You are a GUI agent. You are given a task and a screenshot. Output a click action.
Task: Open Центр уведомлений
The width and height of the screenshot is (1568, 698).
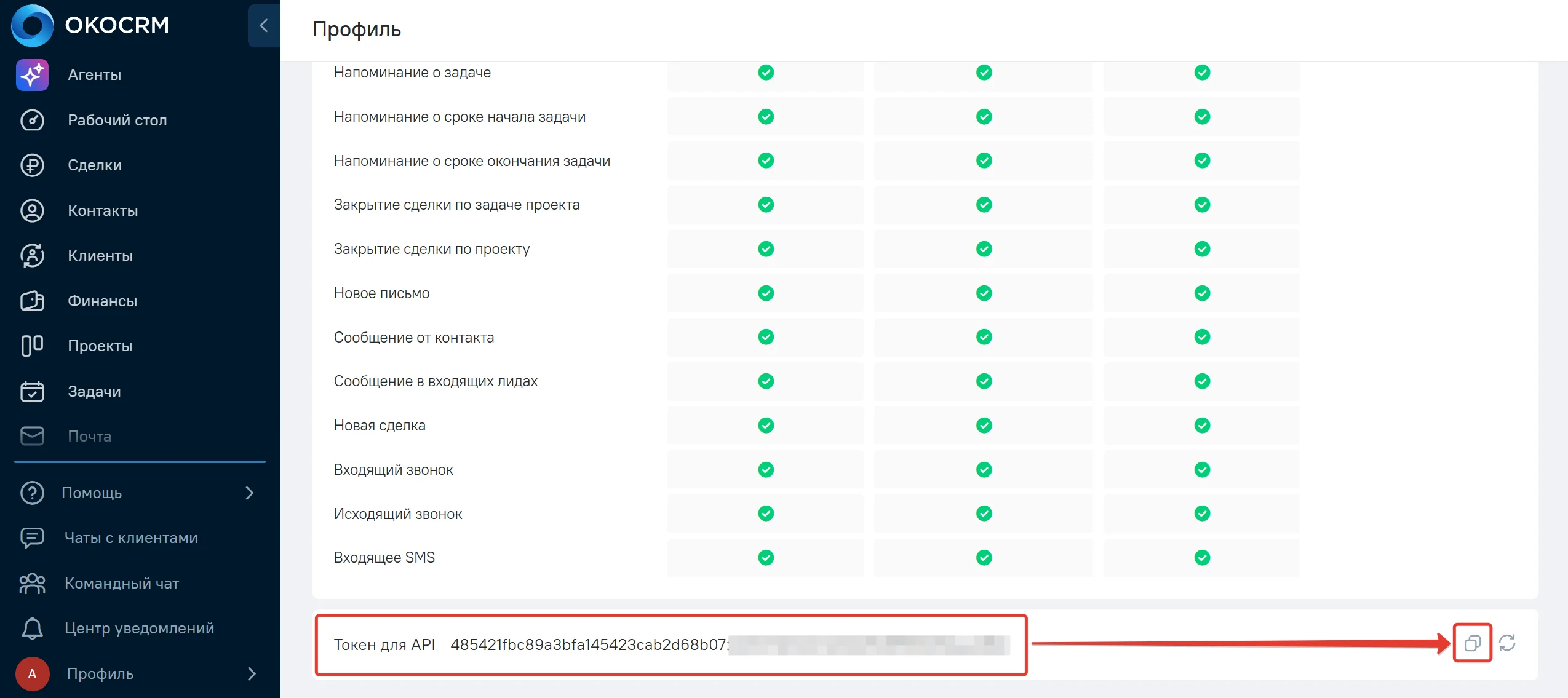coord(140,629)
